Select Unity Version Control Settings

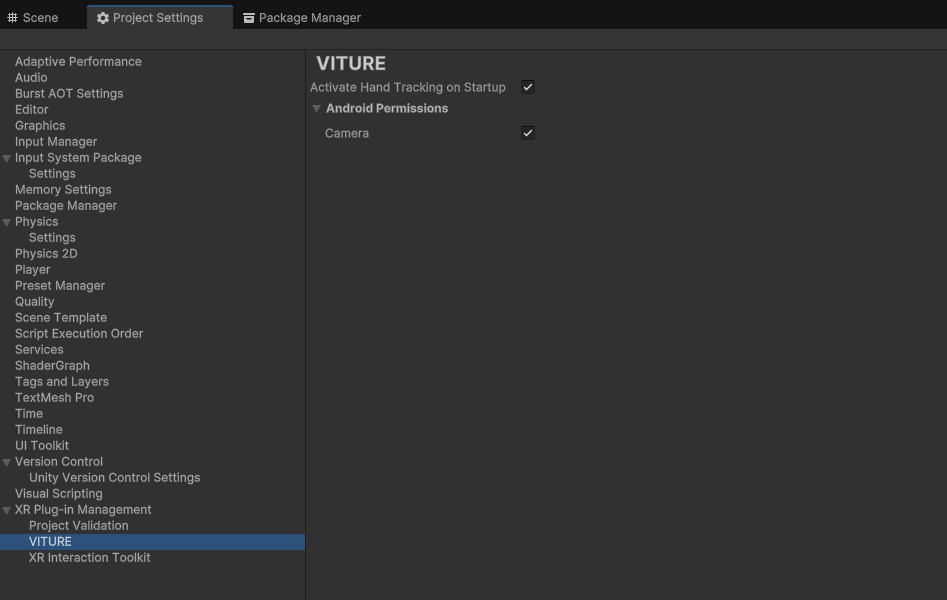(x=114, y=478)
